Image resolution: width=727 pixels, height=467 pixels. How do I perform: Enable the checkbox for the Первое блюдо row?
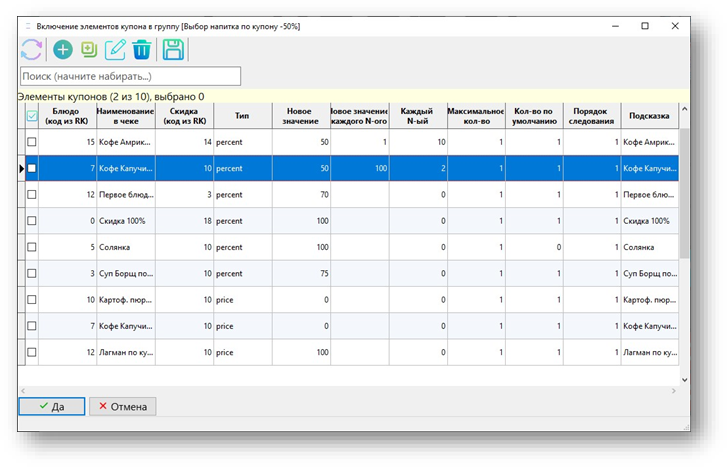31,194
